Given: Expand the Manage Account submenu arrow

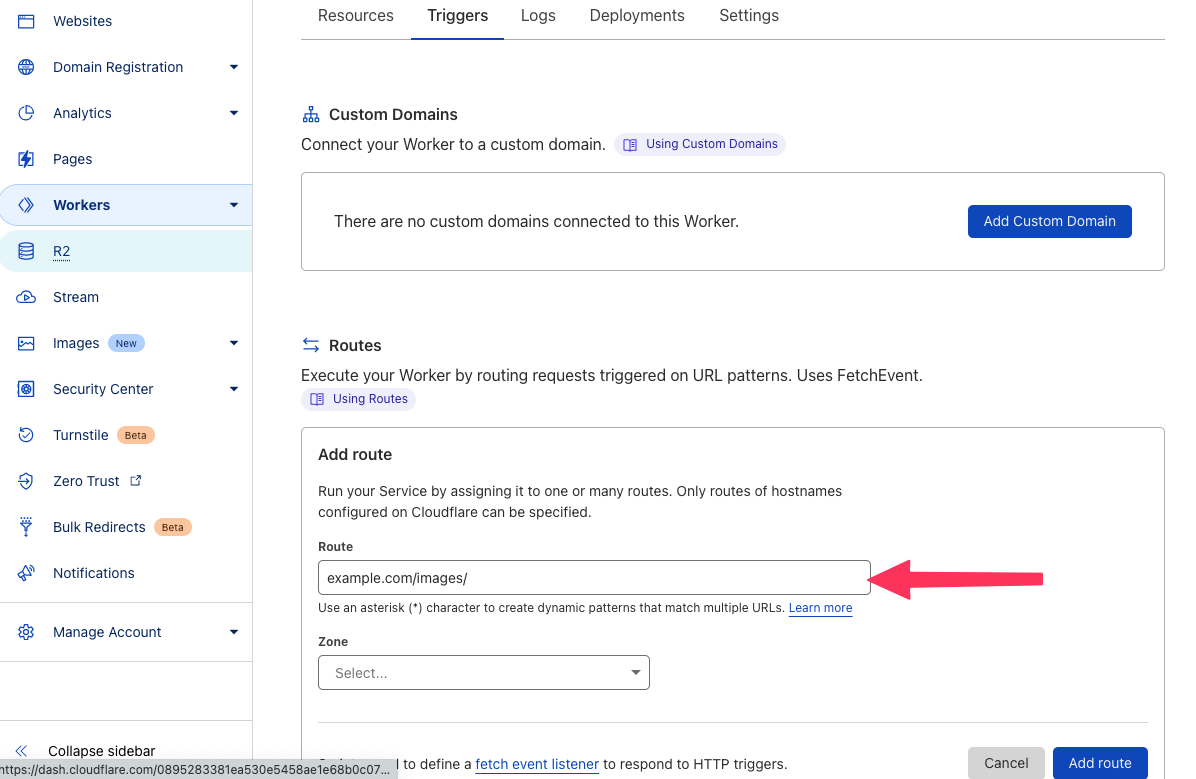Looking at the screenshot, I should coord(234,632).
